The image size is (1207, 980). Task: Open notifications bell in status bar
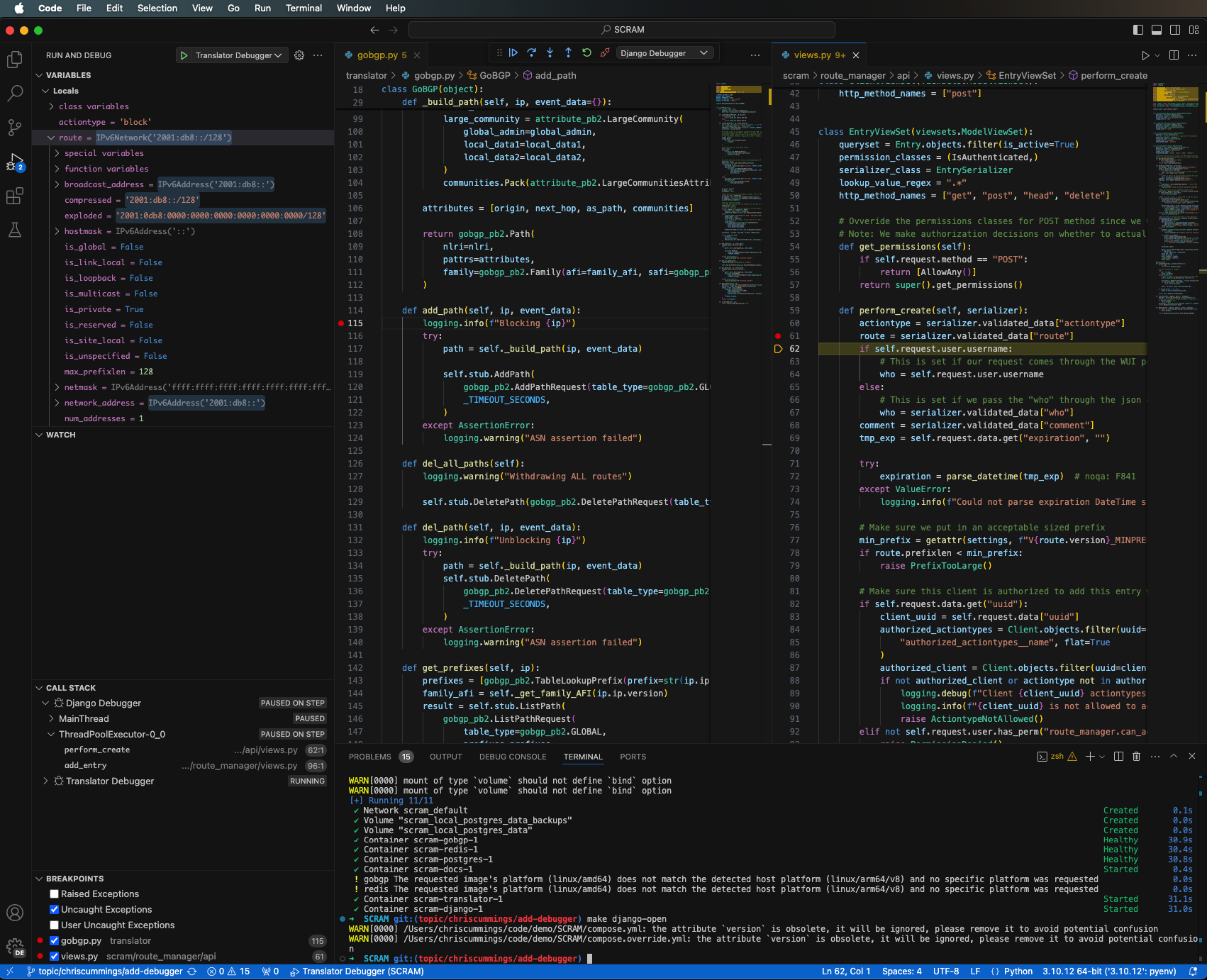pyautogui.click(x=1193, y=971)
